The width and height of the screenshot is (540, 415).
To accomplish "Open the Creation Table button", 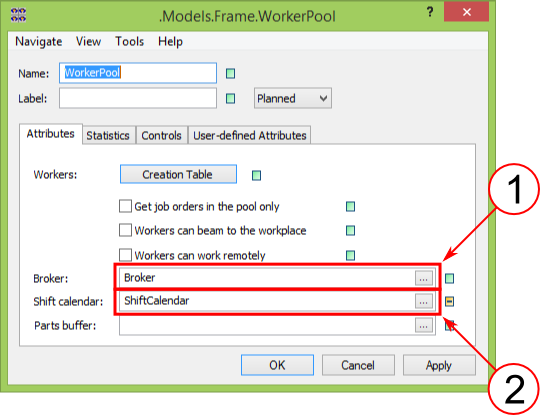I will coord(178,174).
